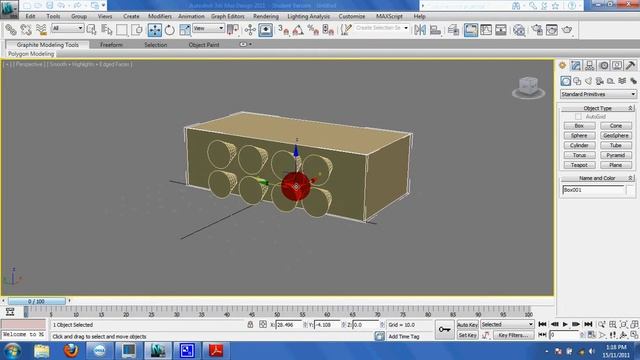
Task: Click the Select and Manipulate icon
Action: click(250, 29)
